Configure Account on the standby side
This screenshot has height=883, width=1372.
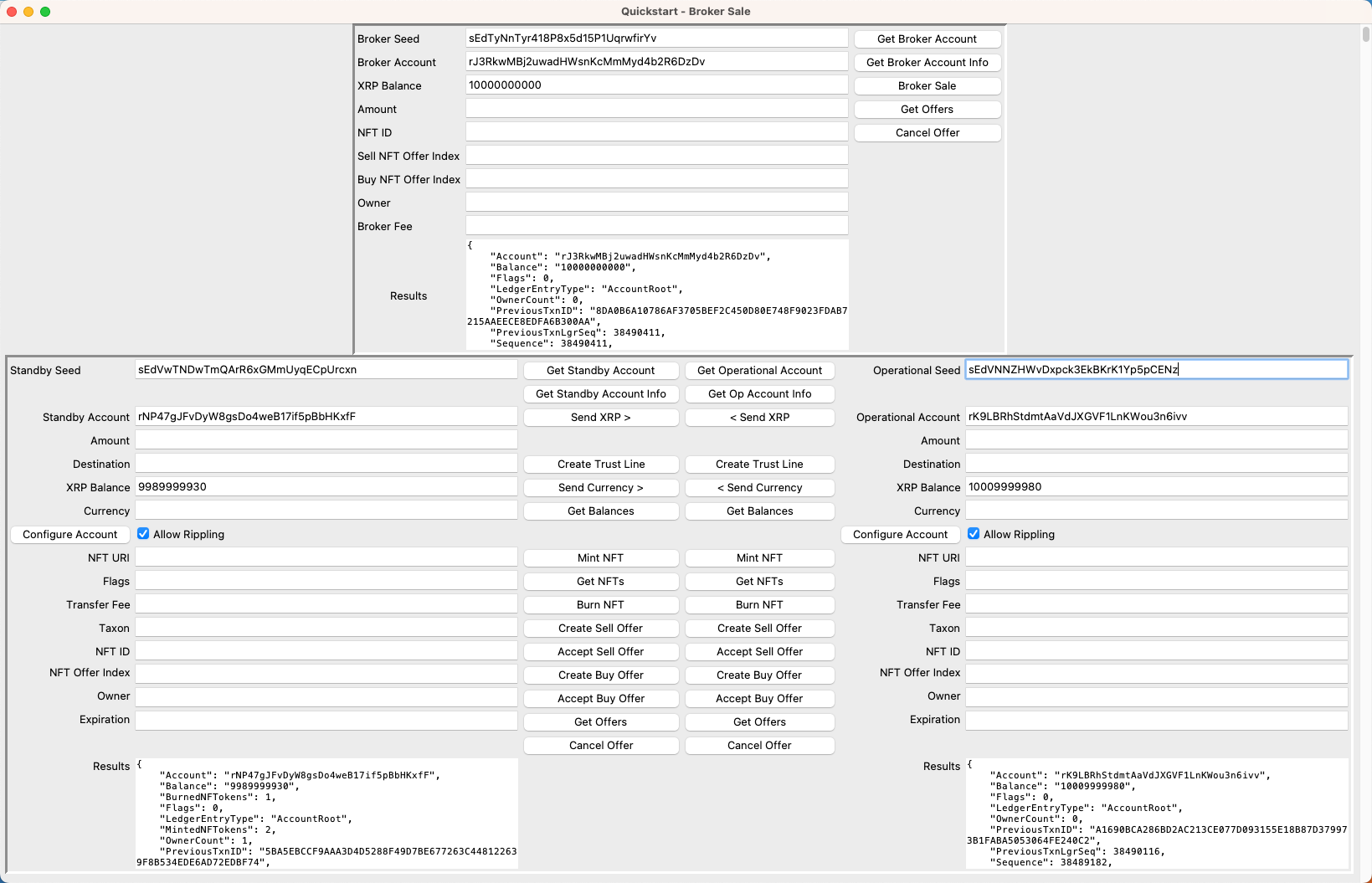pos(69,534)
